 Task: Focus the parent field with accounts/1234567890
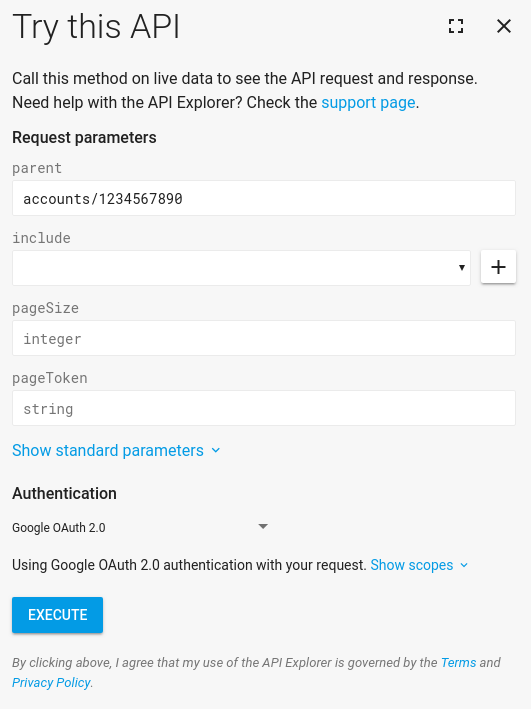pyautogui.click(x=264, y=198)
